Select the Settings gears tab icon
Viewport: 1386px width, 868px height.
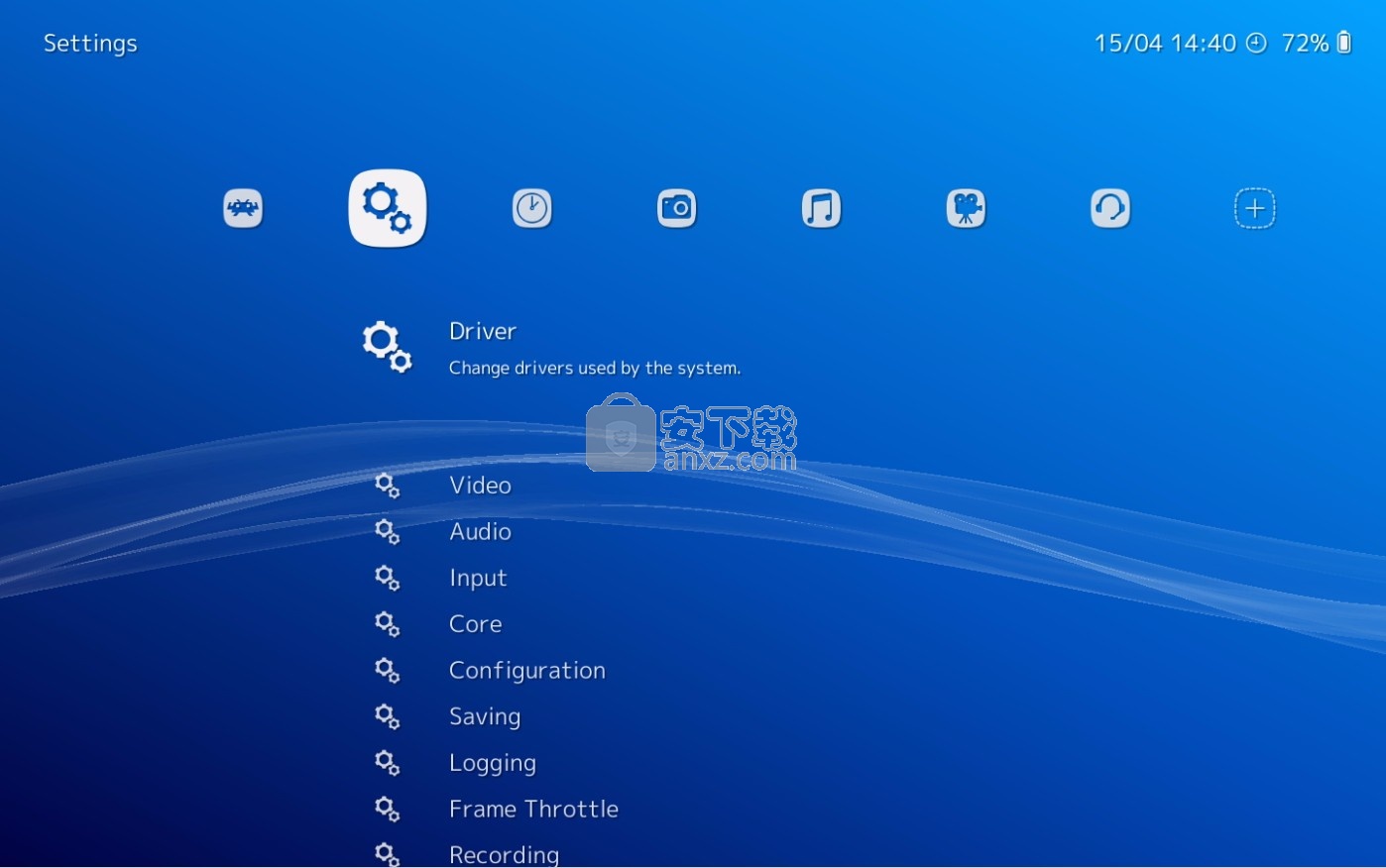pos(388,208)
